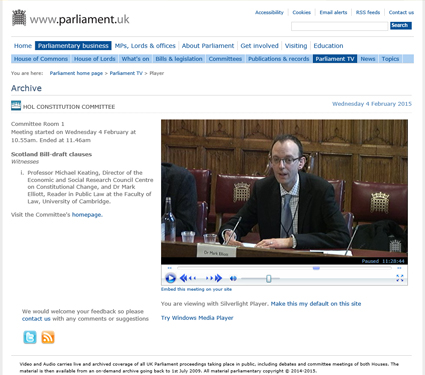Image resolution: width=425 pixels, height=375 pixels.
Task: Focus the site search text box
Action: (339, 26)
